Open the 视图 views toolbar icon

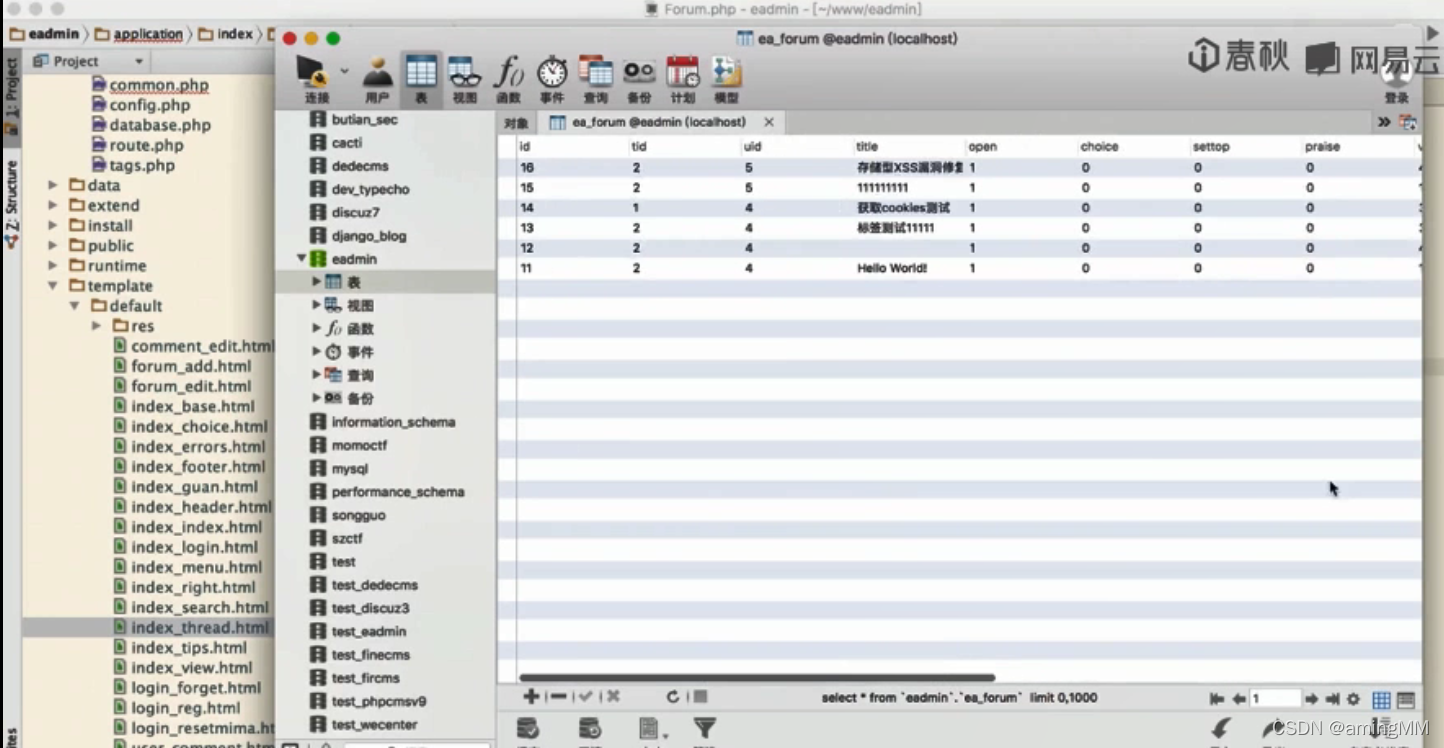click(465, 79)
